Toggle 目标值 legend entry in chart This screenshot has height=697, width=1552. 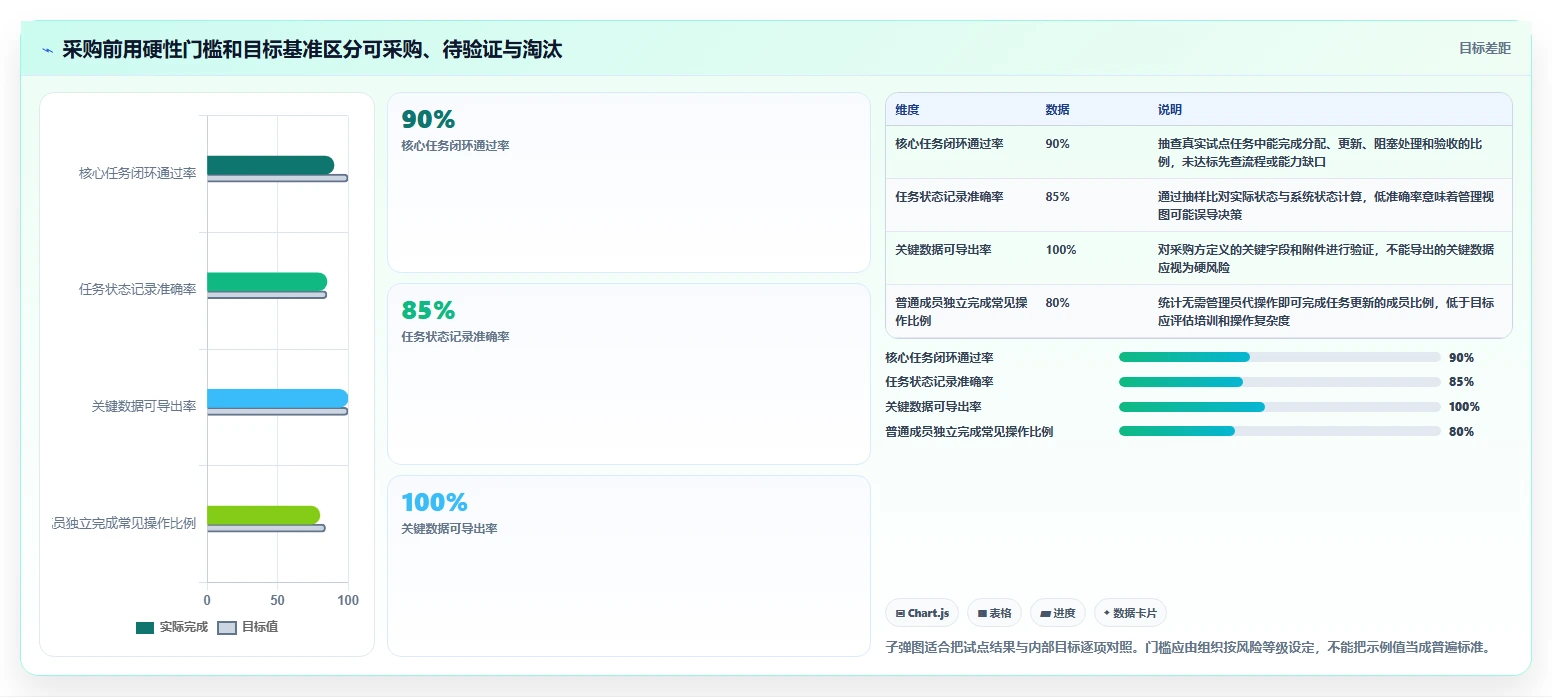(248, 627)
